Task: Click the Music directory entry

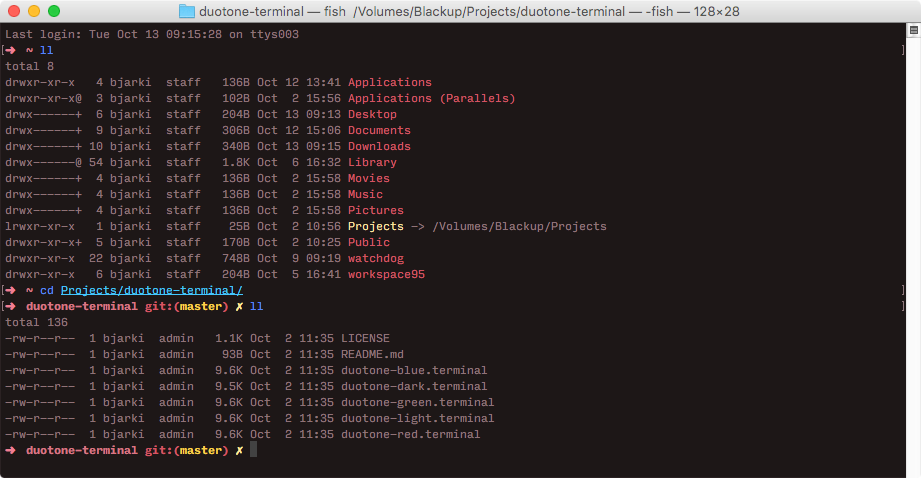Action: coord(365,194)
